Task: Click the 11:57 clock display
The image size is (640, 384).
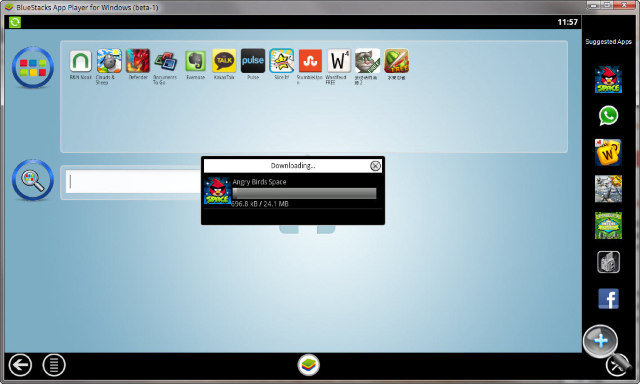Action: [x=567, y=22]
